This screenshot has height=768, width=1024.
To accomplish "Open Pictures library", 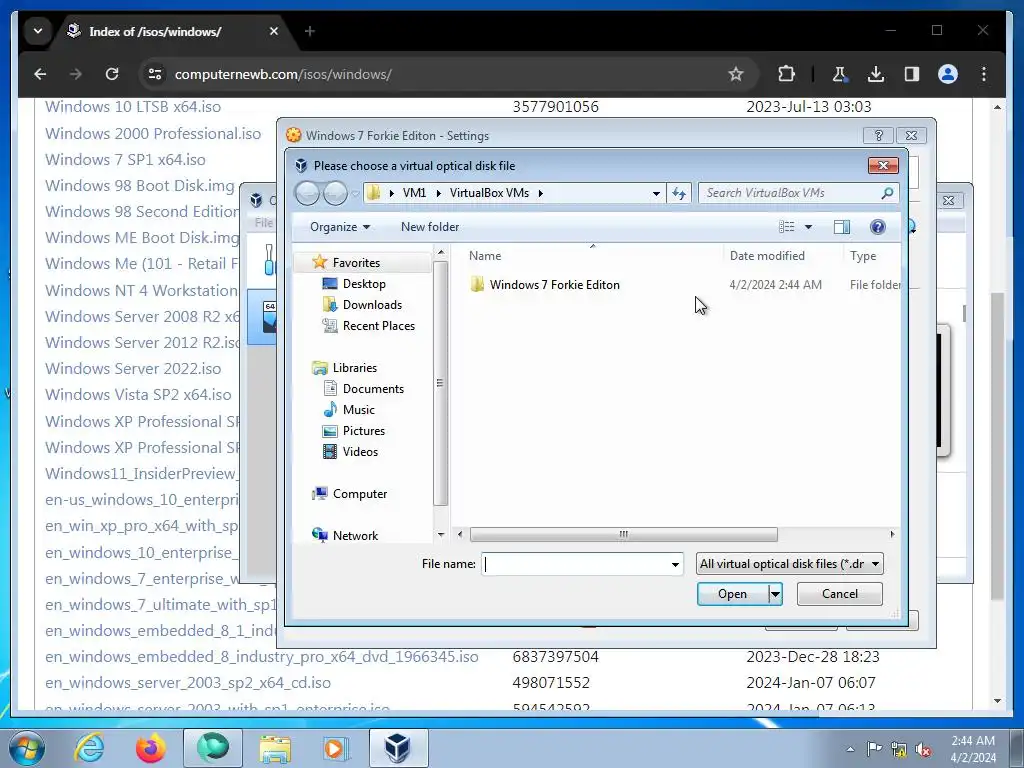I will tap(364, 431).
